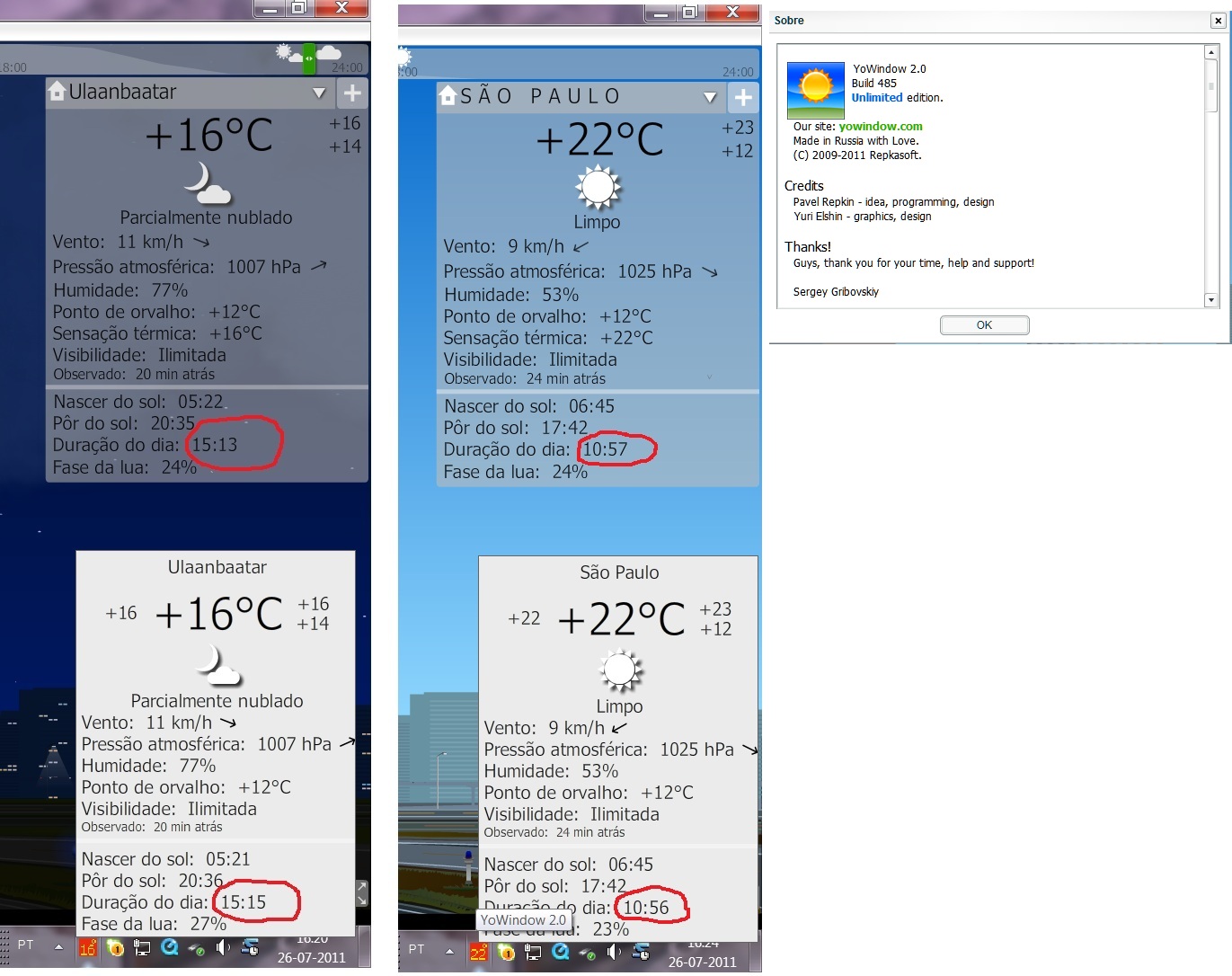Show hidden tray icons beside the 16° icon

[58, 946]
